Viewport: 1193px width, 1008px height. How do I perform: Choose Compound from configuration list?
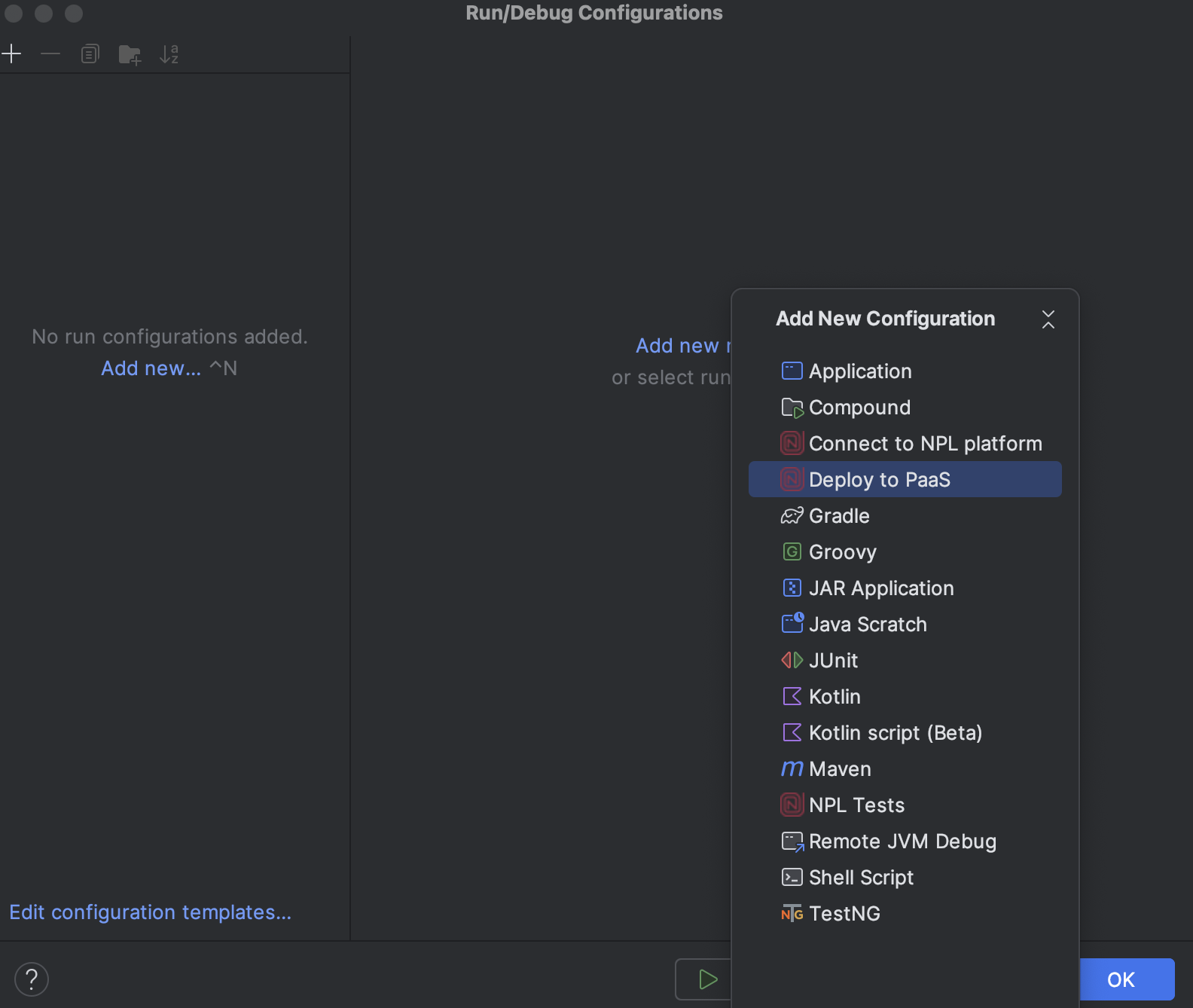click(859, 408)
